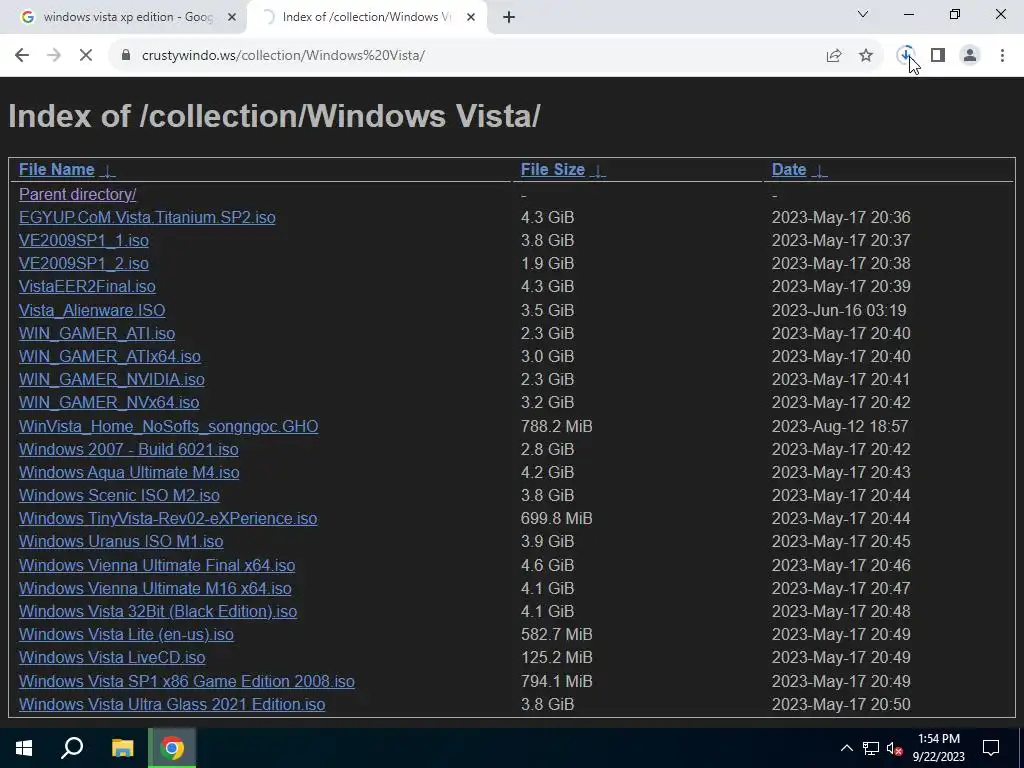
Task: Download EGYUP.CoM.Vista.Titanium.SP2.iso
Action: [147, 217]
